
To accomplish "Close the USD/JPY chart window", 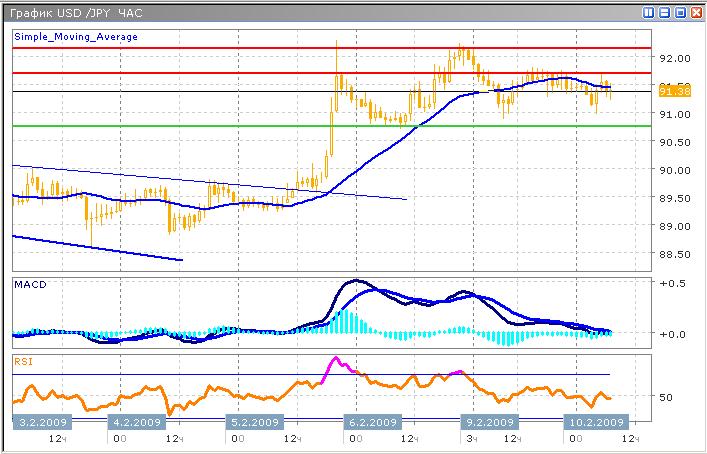I will pyautogui.click(x=695, y=12).
